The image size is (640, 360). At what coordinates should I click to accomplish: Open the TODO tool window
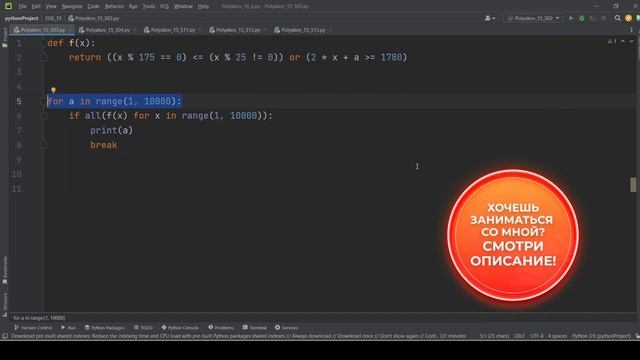click(x=143, y=327)
